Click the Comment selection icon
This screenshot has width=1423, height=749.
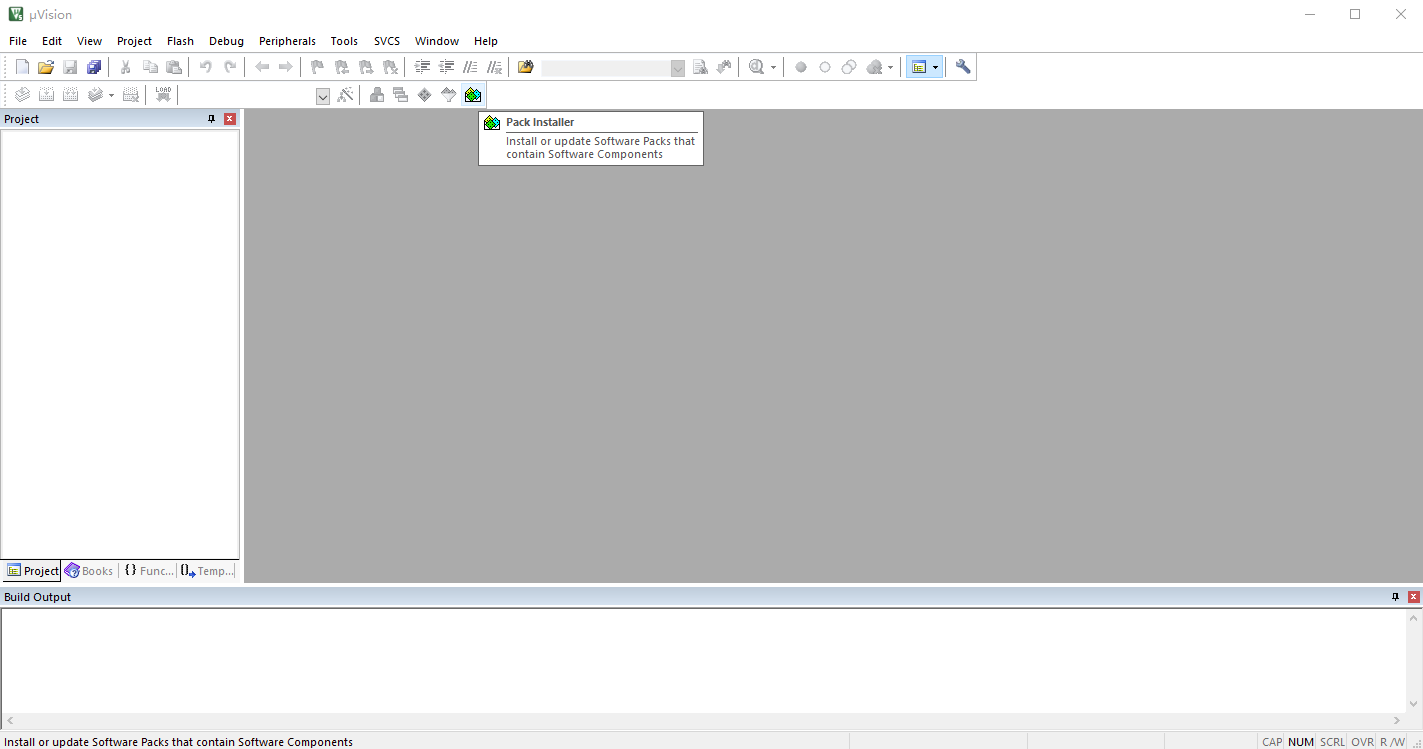470,67
